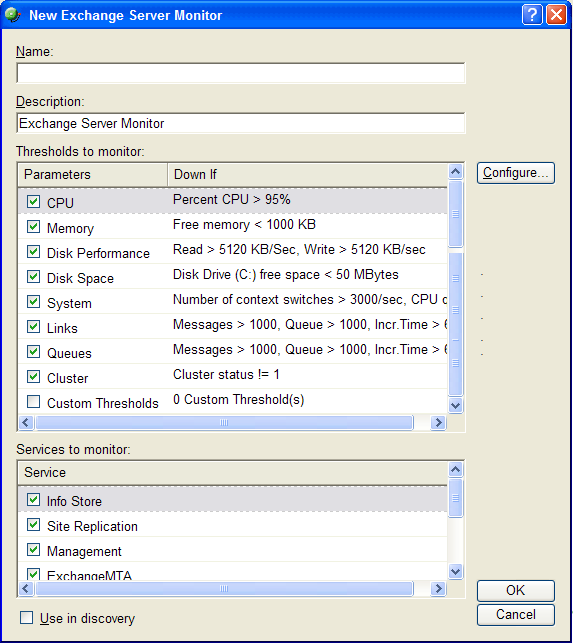This screenshot has width=573, height=643.
Task: Click thresholds list scroll left arrow
Action: click(26, 422)
